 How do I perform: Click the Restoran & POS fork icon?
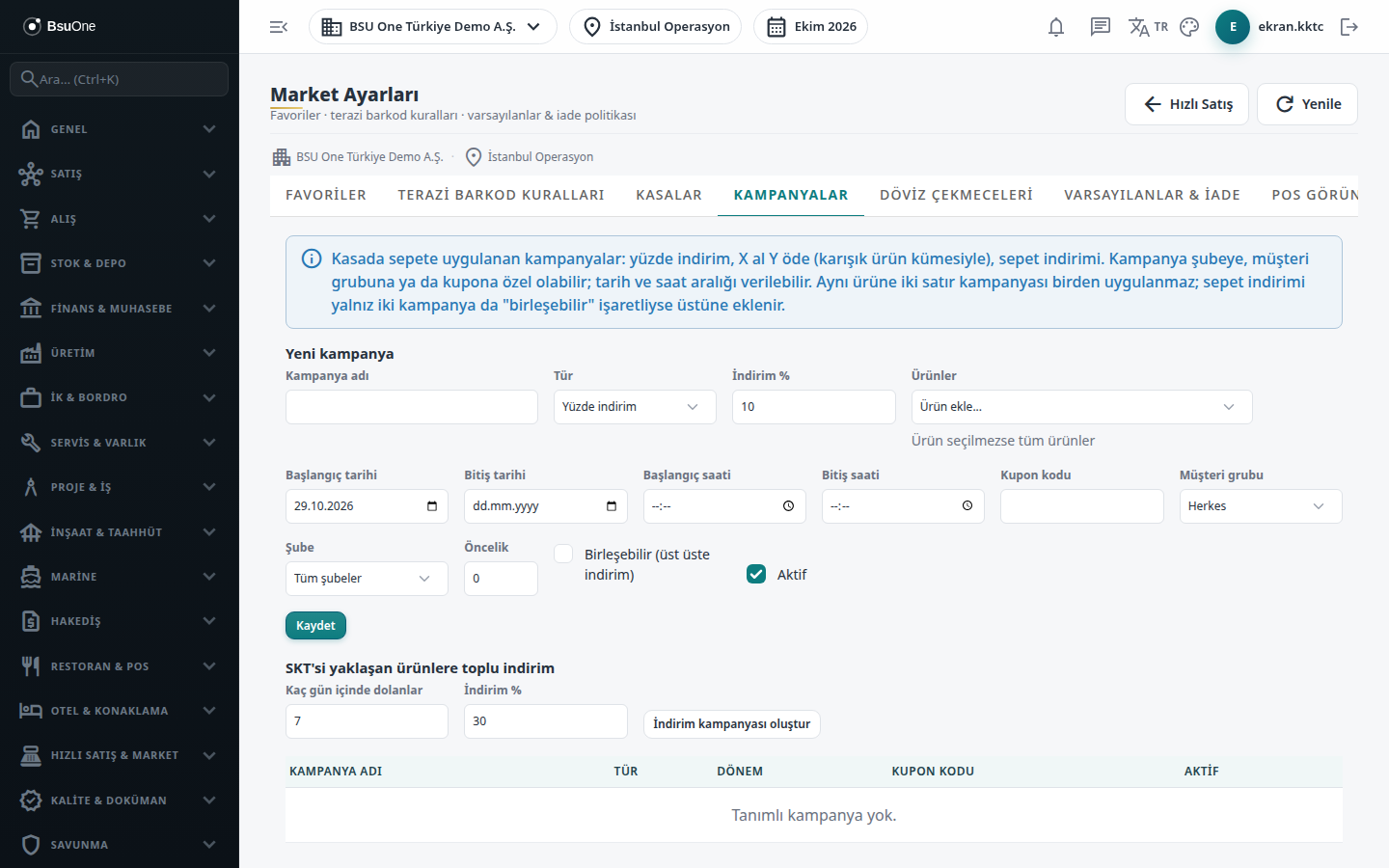31,666
